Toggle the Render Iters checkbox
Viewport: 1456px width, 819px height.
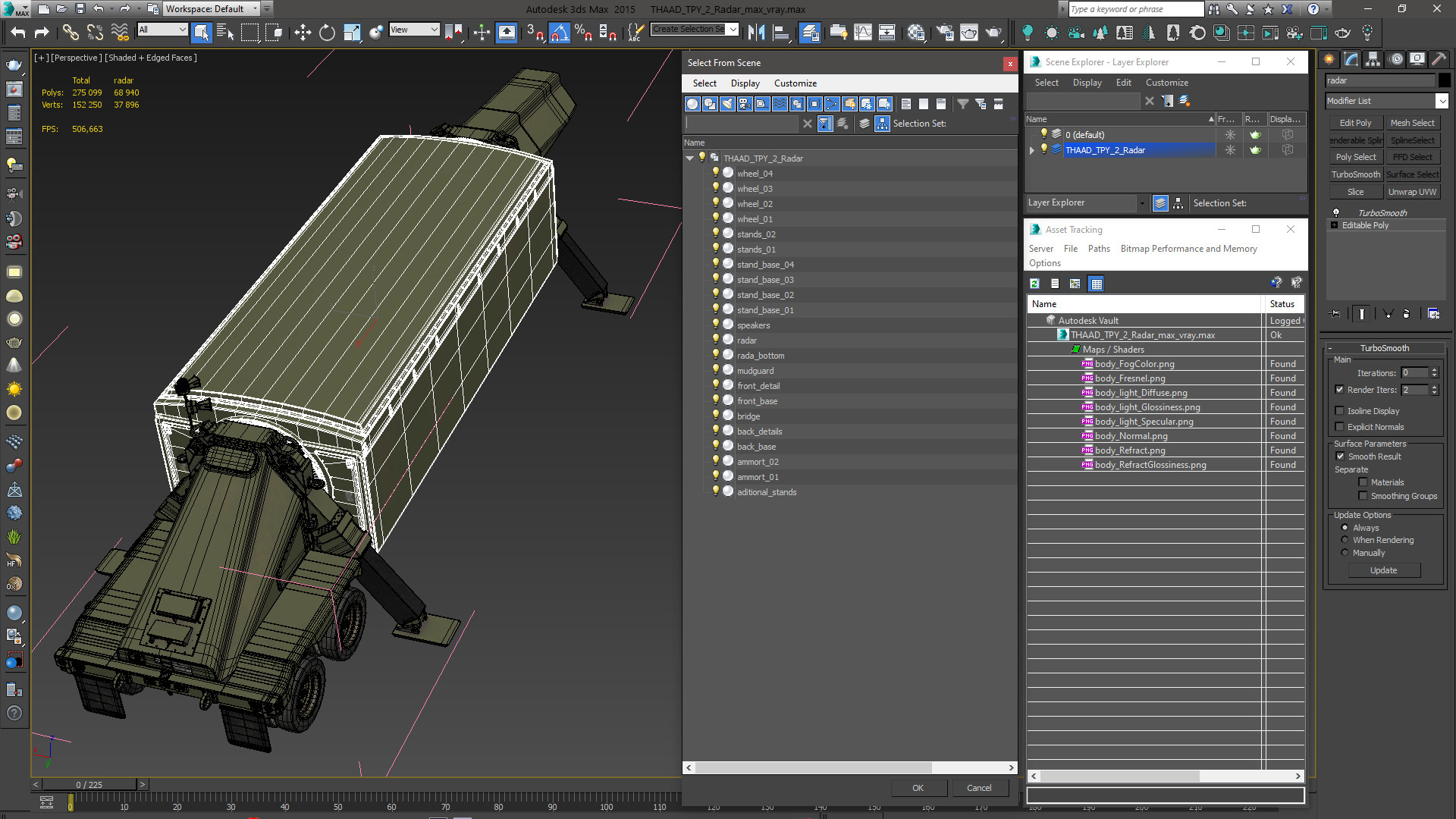(1339, 390)
